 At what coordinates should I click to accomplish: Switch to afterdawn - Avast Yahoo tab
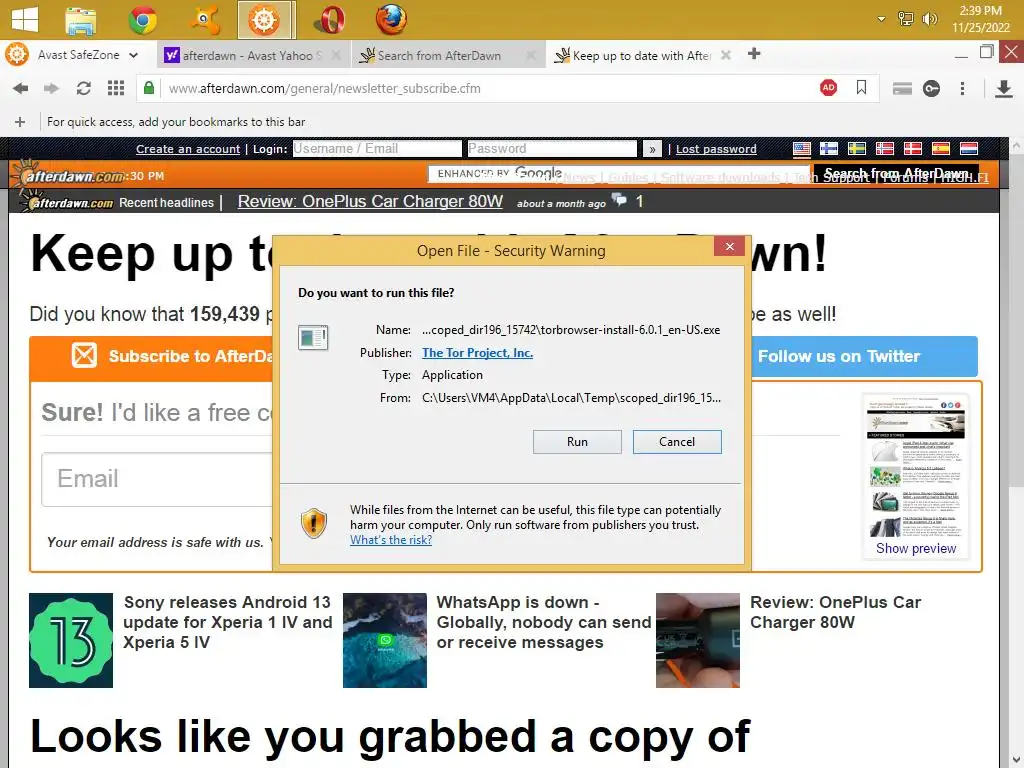click(252, 56)
